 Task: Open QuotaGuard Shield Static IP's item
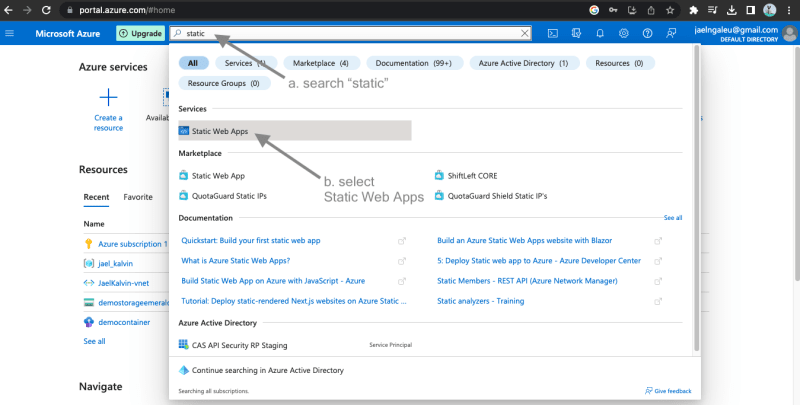pos(491,196)
